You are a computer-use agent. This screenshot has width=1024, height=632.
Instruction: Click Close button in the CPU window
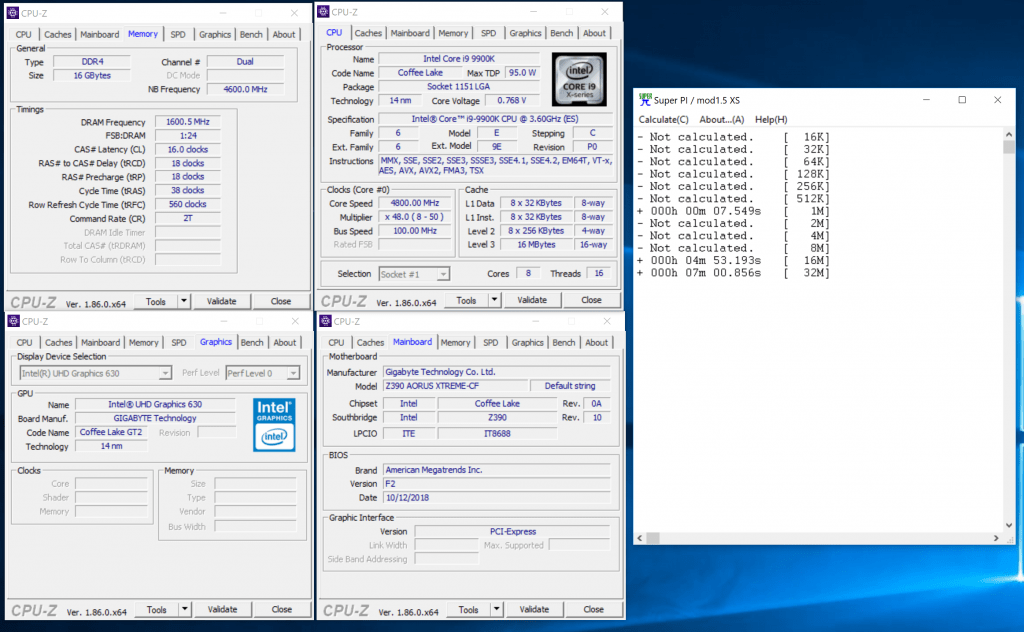592,300
